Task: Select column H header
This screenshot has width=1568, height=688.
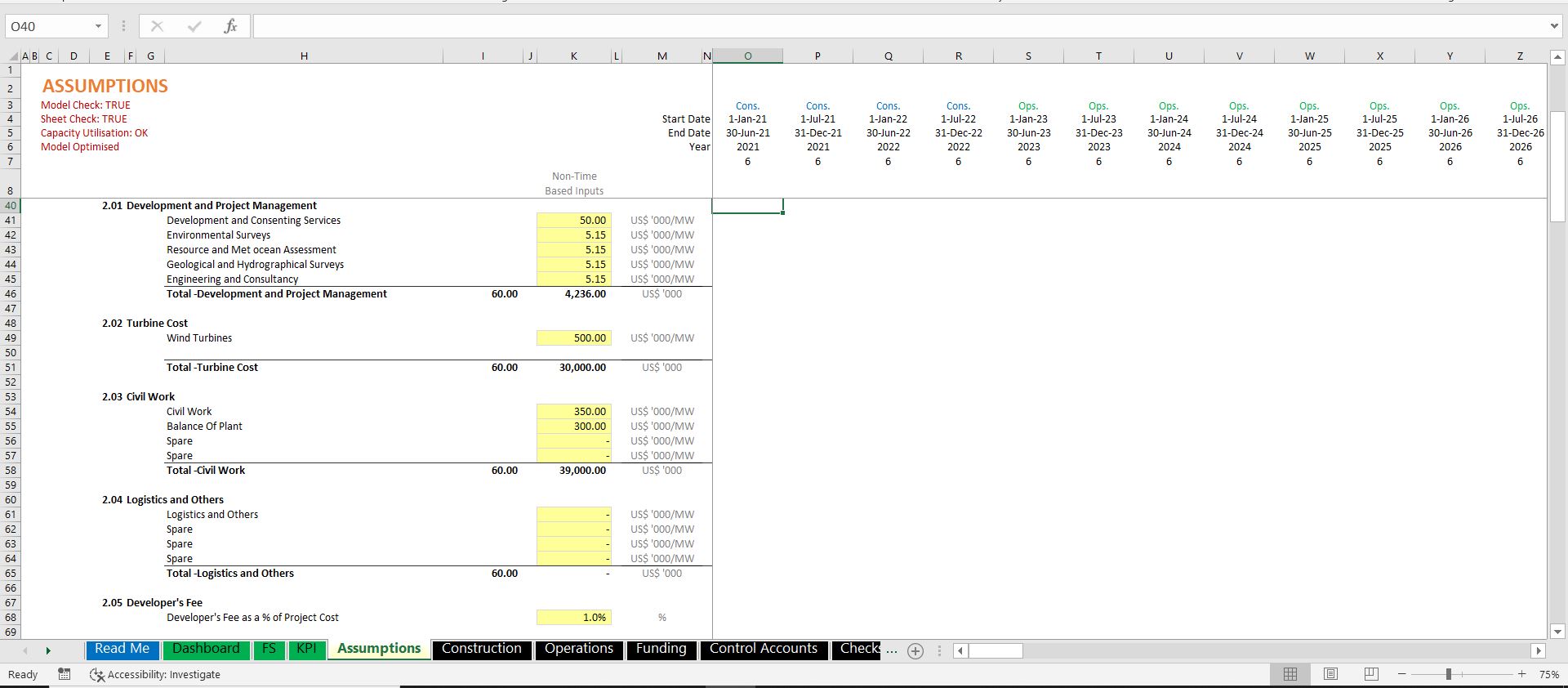Action: pyautogui.click(x=304, y=56)
